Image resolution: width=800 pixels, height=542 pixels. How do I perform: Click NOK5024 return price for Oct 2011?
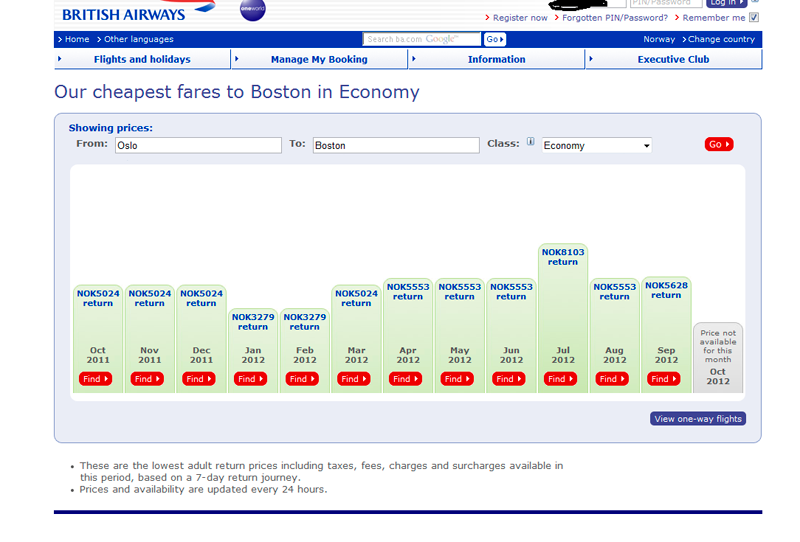(98, 298)
